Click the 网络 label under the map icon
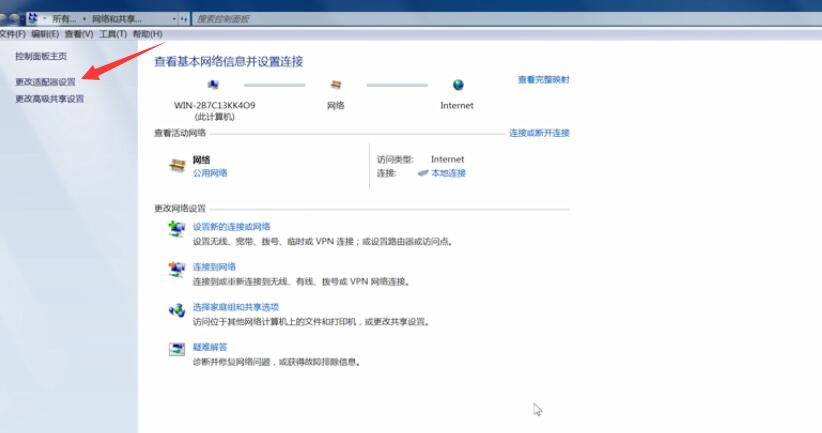Screen dimensions: 822x433 336,105
